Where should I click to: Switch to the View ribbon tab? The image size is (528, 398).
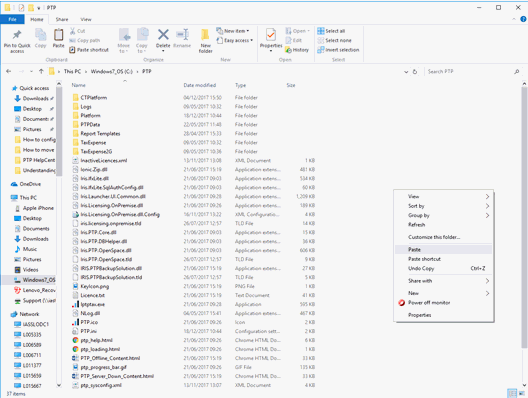pos(86,20)
